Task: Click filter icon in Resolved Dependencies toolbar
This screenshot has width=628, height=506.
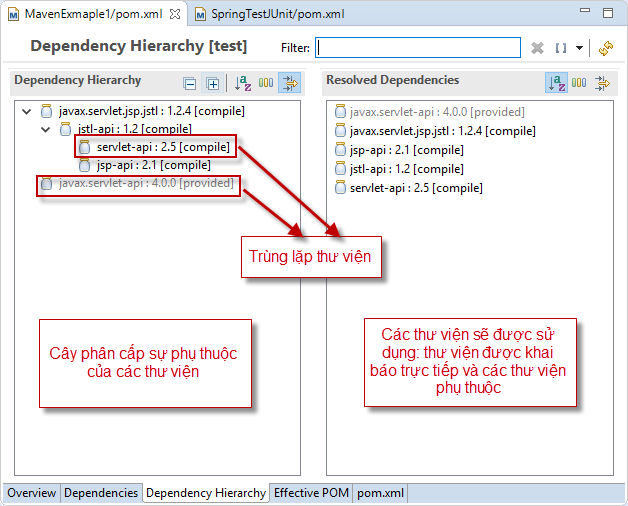Action: coord(601,83)
